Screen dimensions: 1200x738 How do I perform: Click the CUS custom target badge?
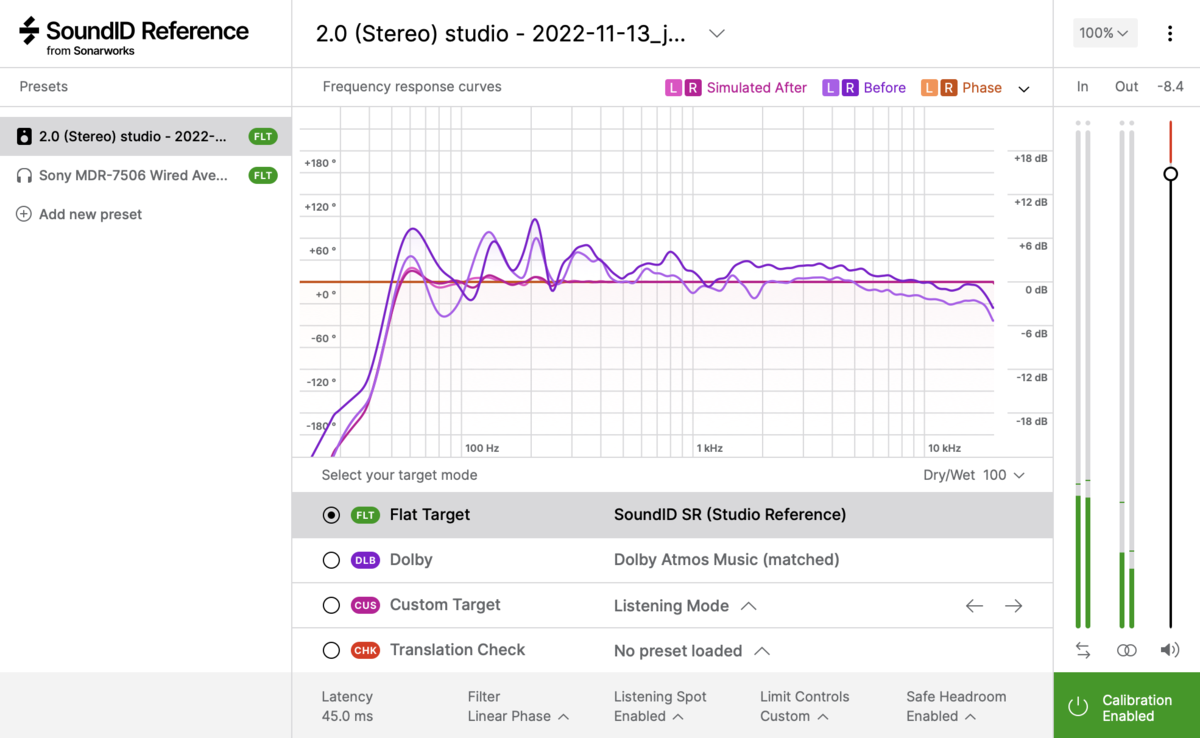click(365, 605)
